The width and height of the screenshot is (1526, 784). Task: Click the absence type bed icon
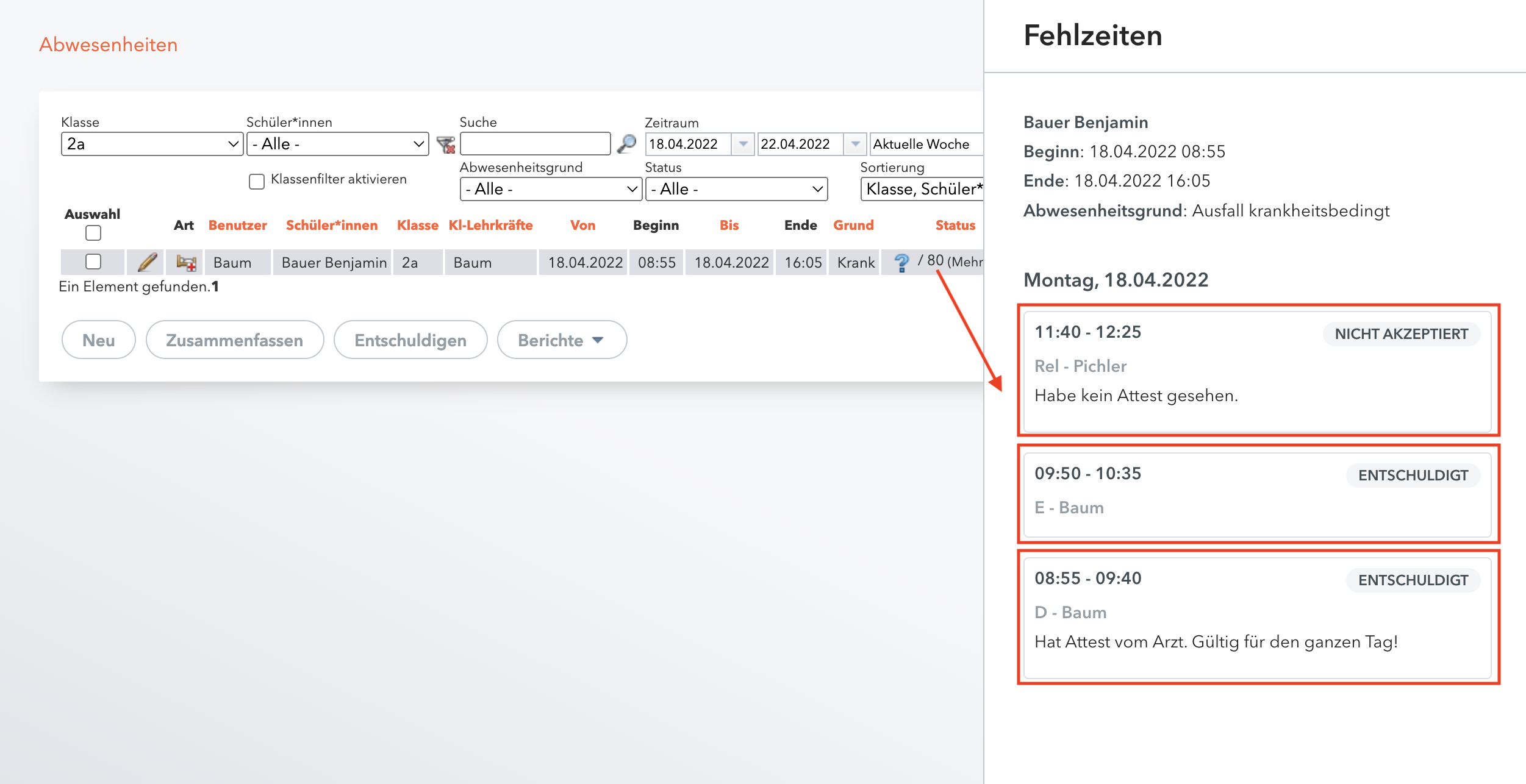(x=185, y=262)
